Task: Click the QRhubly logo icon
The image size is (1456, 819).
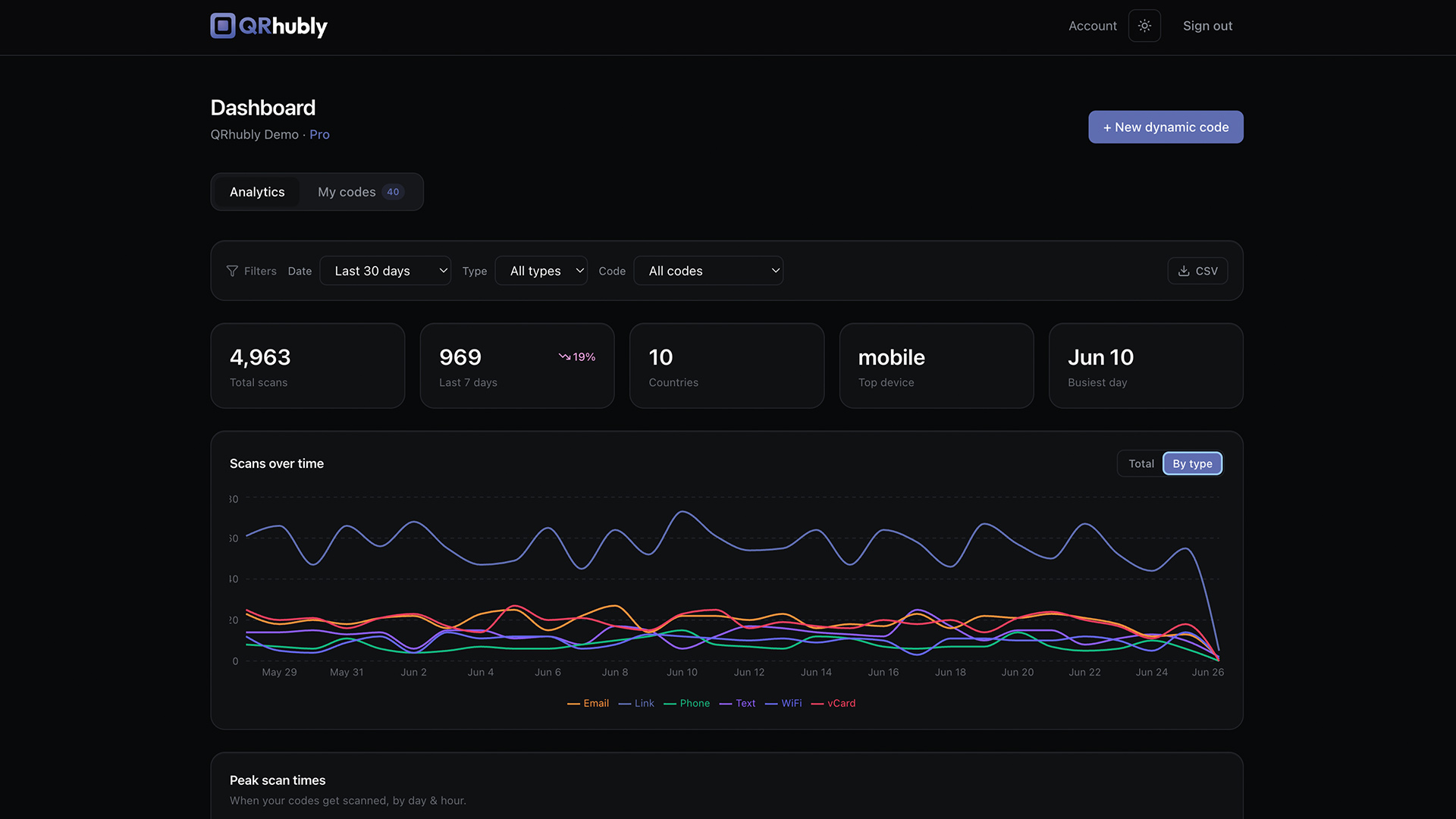Action: point(223,26)
